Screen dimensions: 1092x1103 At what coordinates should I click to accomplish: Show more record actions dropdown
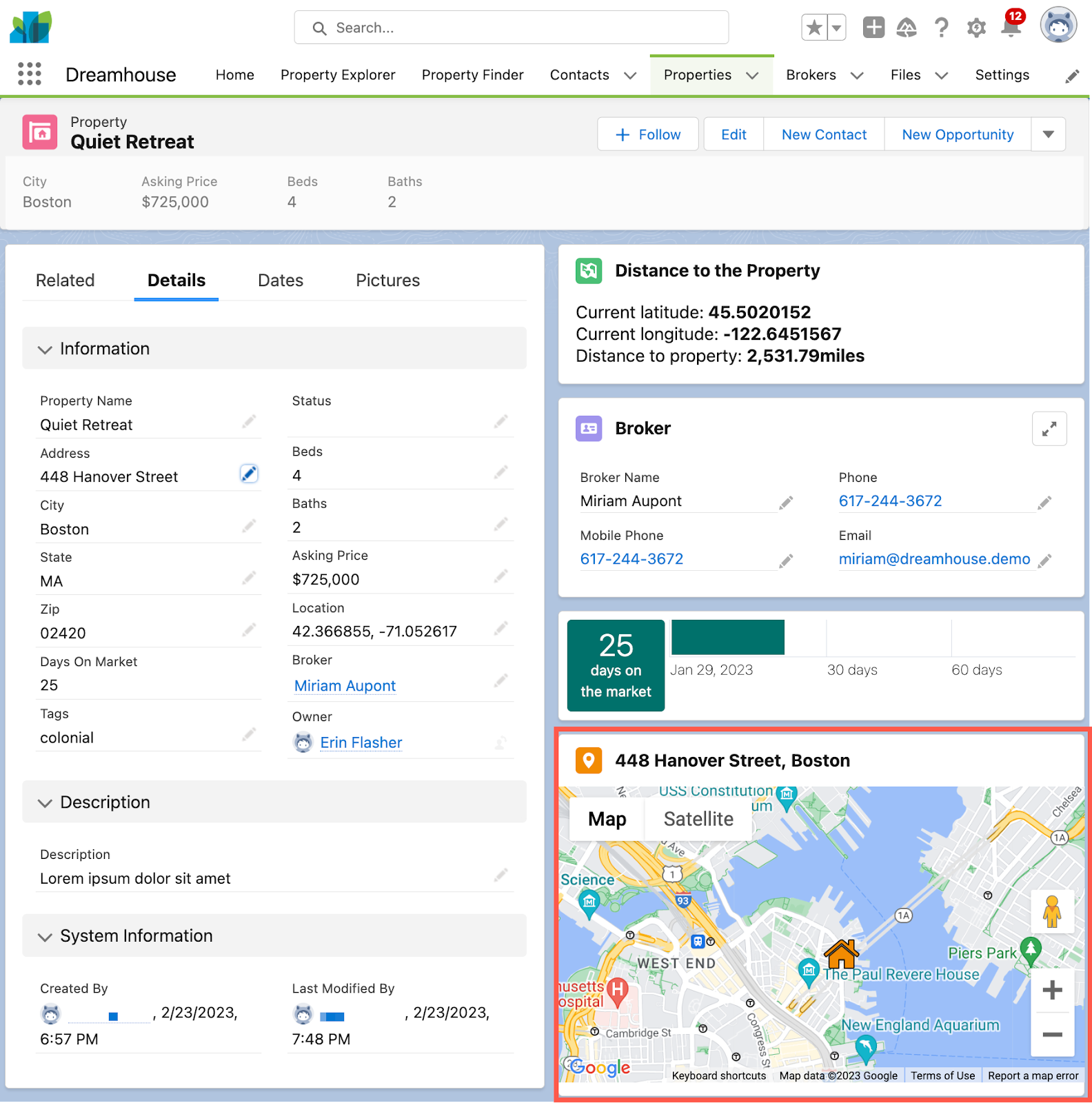(1049, 134)
